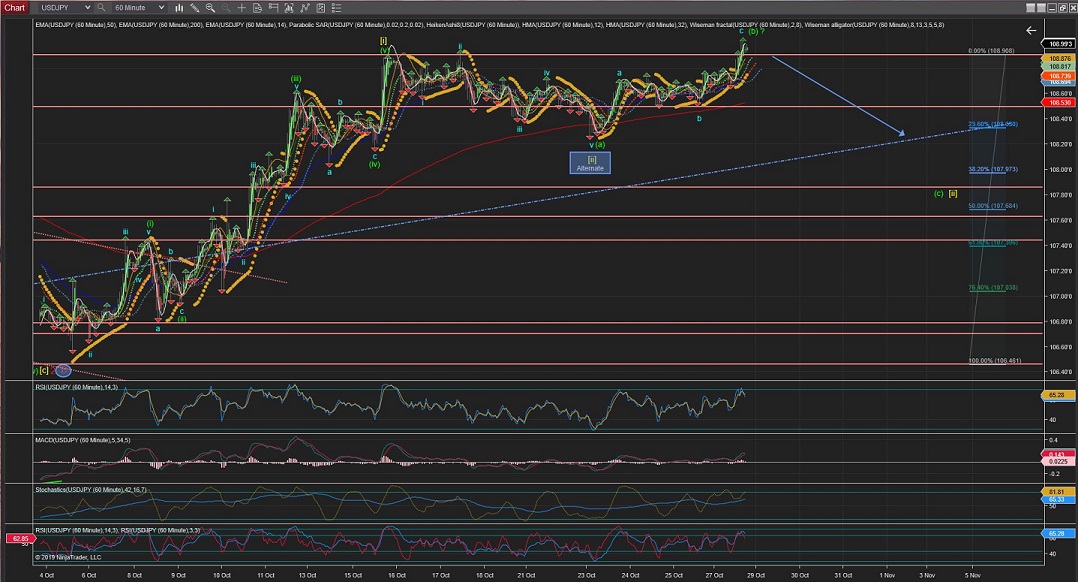Select the Chart tab label

coord(14,7)
